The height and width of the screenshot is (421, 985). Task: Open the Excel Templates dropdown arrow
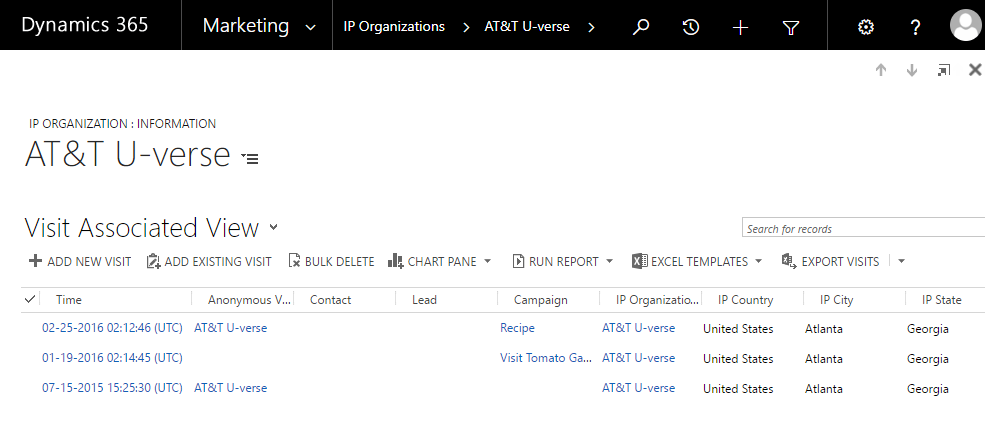(758, 261)
